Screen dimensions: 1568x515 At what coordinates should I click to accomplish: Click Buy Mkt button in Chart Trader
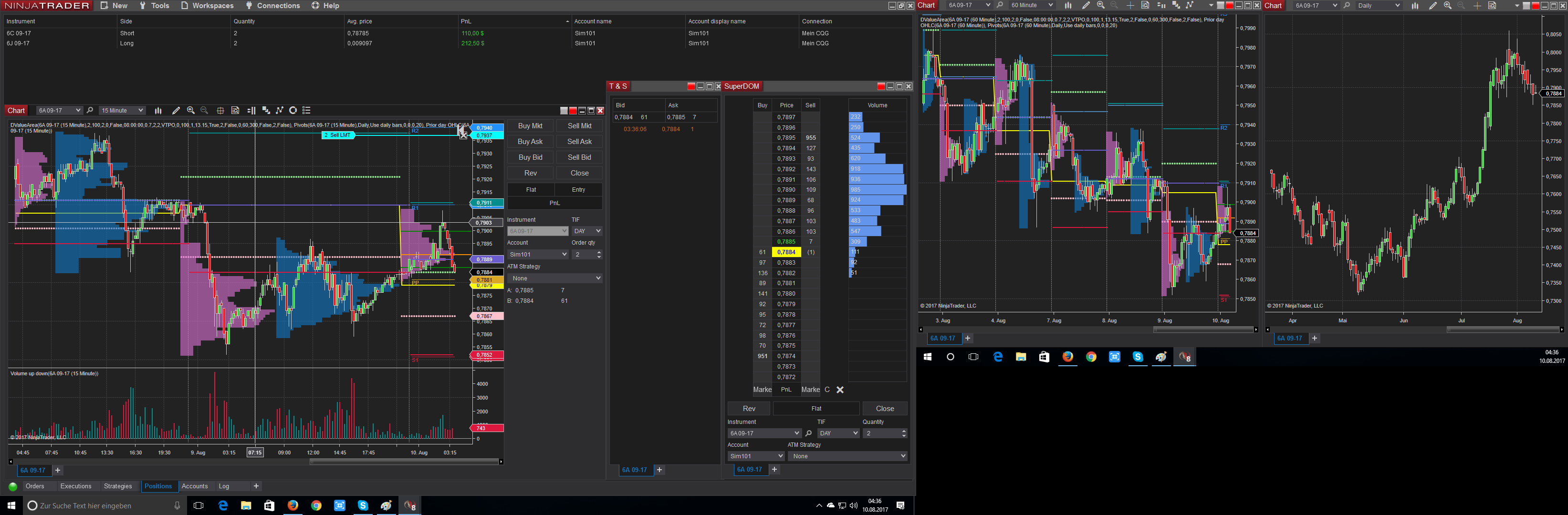pos(530,126)
